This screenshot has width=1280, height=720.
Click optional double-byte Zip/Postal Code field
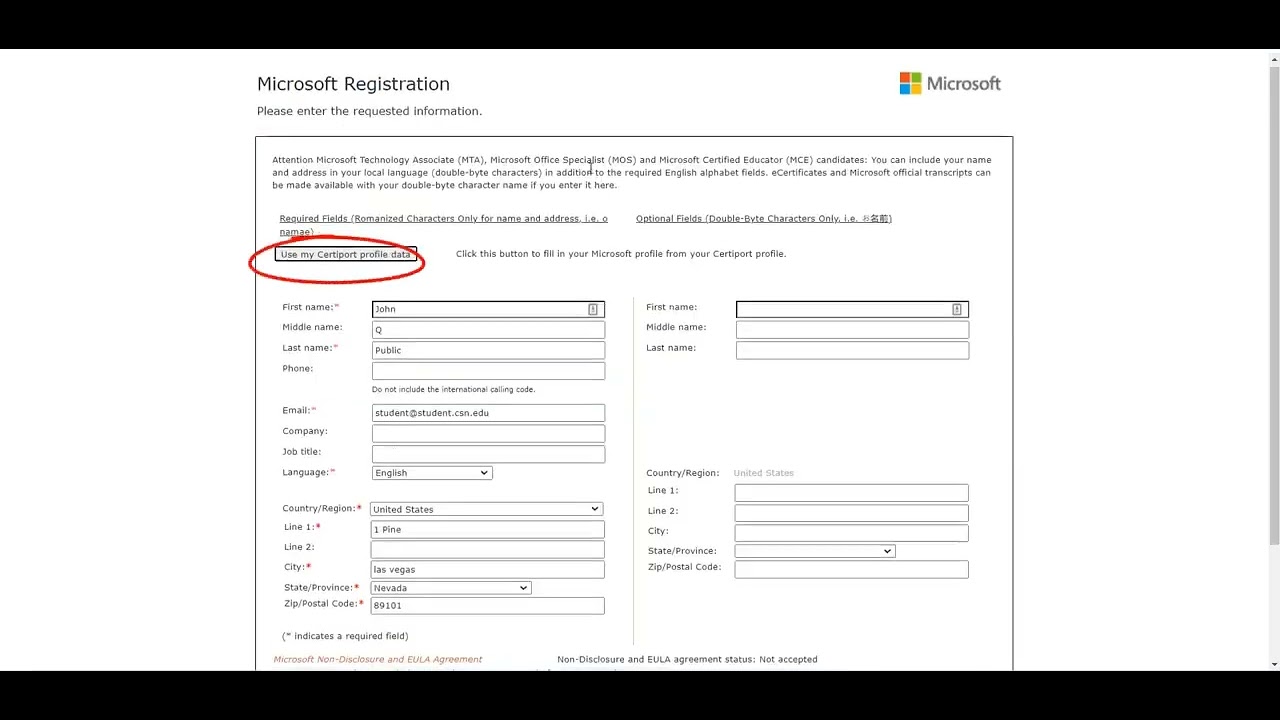tap(852, 569)
